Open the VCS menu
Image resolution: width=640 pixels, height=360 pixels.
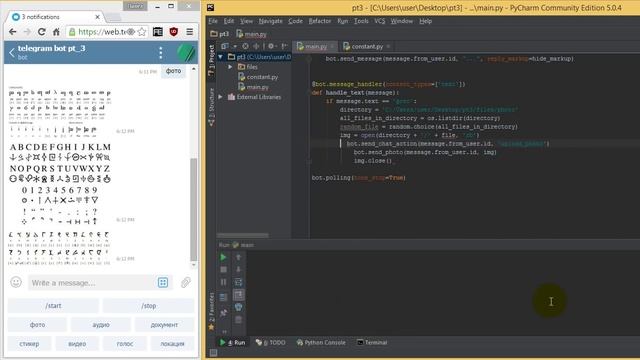coord(380,21)
